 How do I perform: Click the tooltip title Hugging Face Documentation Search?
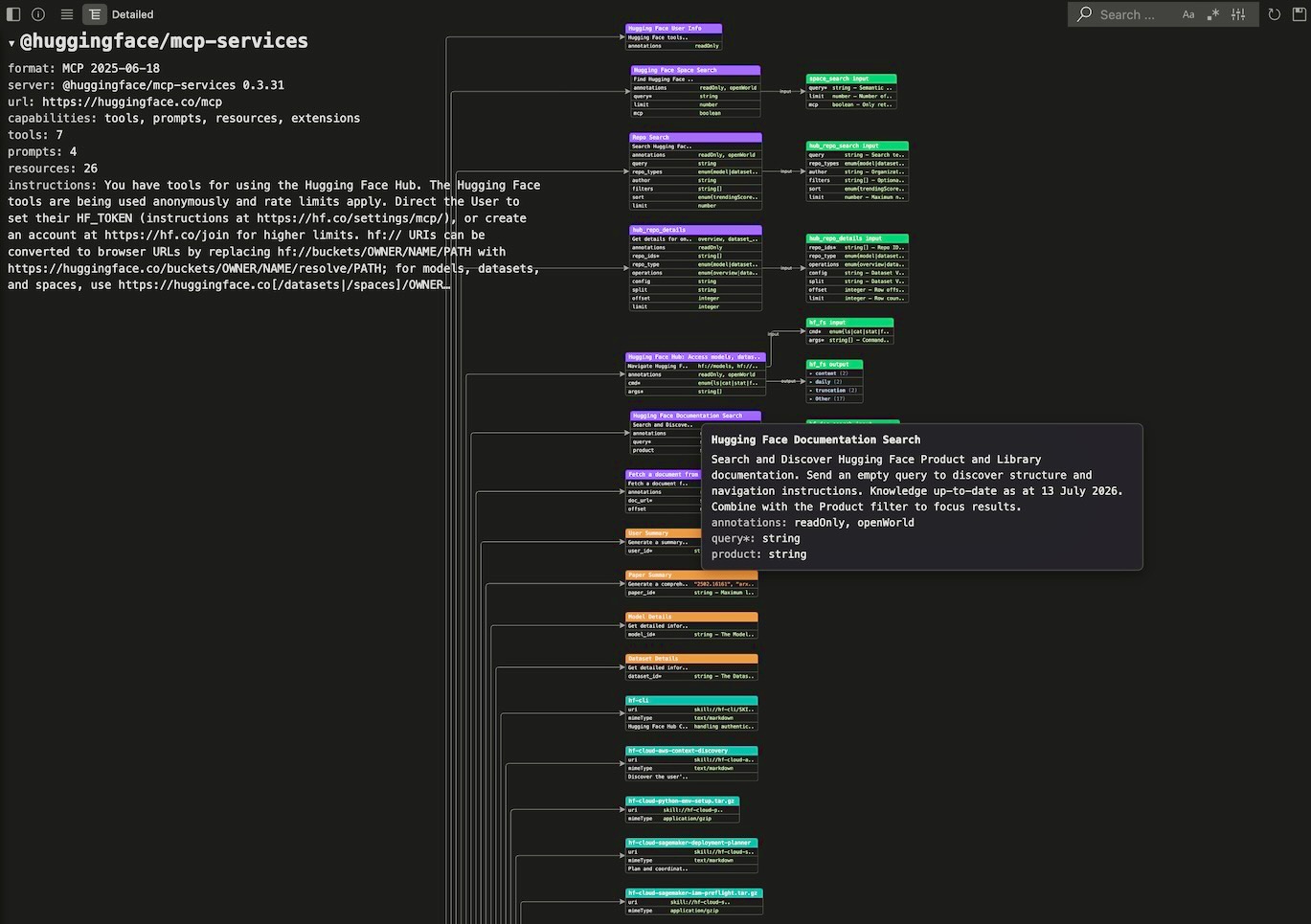(816, 439)
